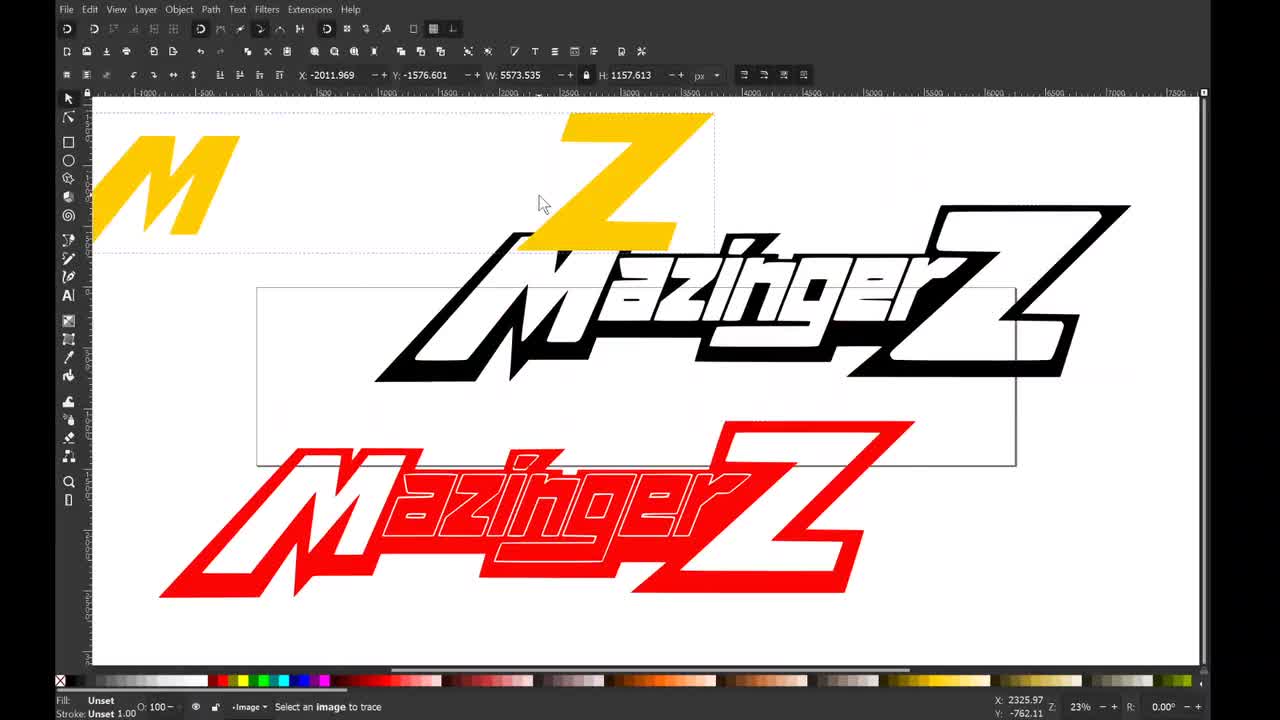The height and width of the screenshot is (720, 1280).
Task: Select the Dropper color picker tool
Action: click(x=68, y=357)
